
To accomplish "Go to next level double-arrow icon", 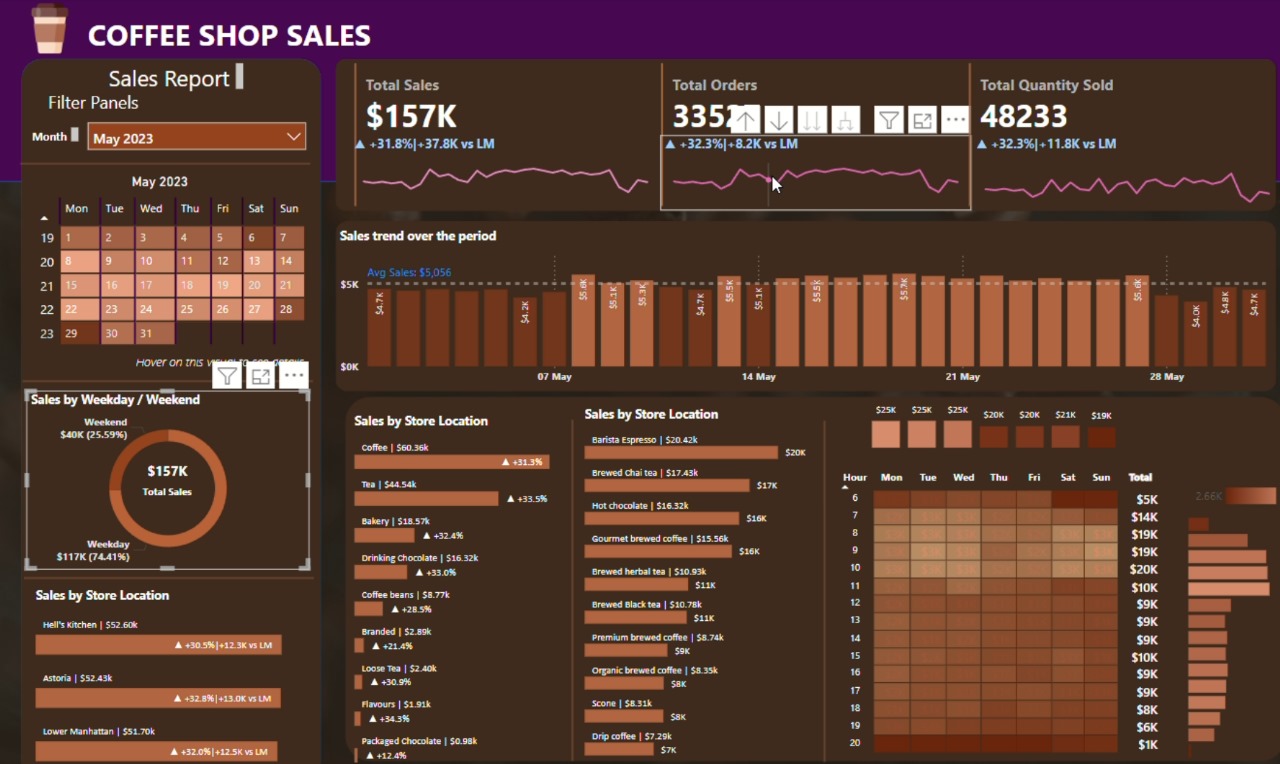I will coord(812,120).
